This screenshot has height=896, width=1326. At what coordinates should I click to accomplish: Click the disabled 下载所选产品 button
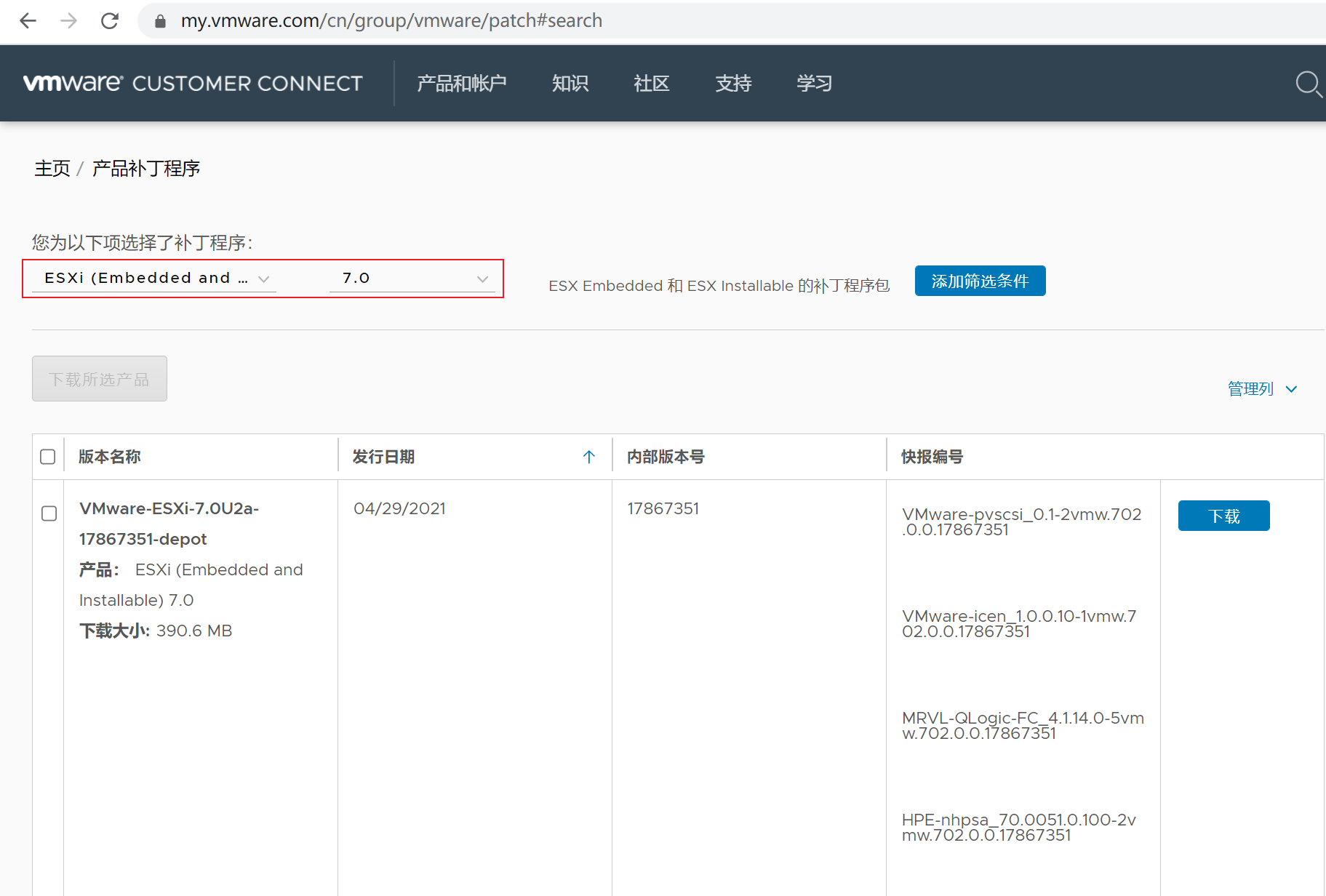(100, 378)
